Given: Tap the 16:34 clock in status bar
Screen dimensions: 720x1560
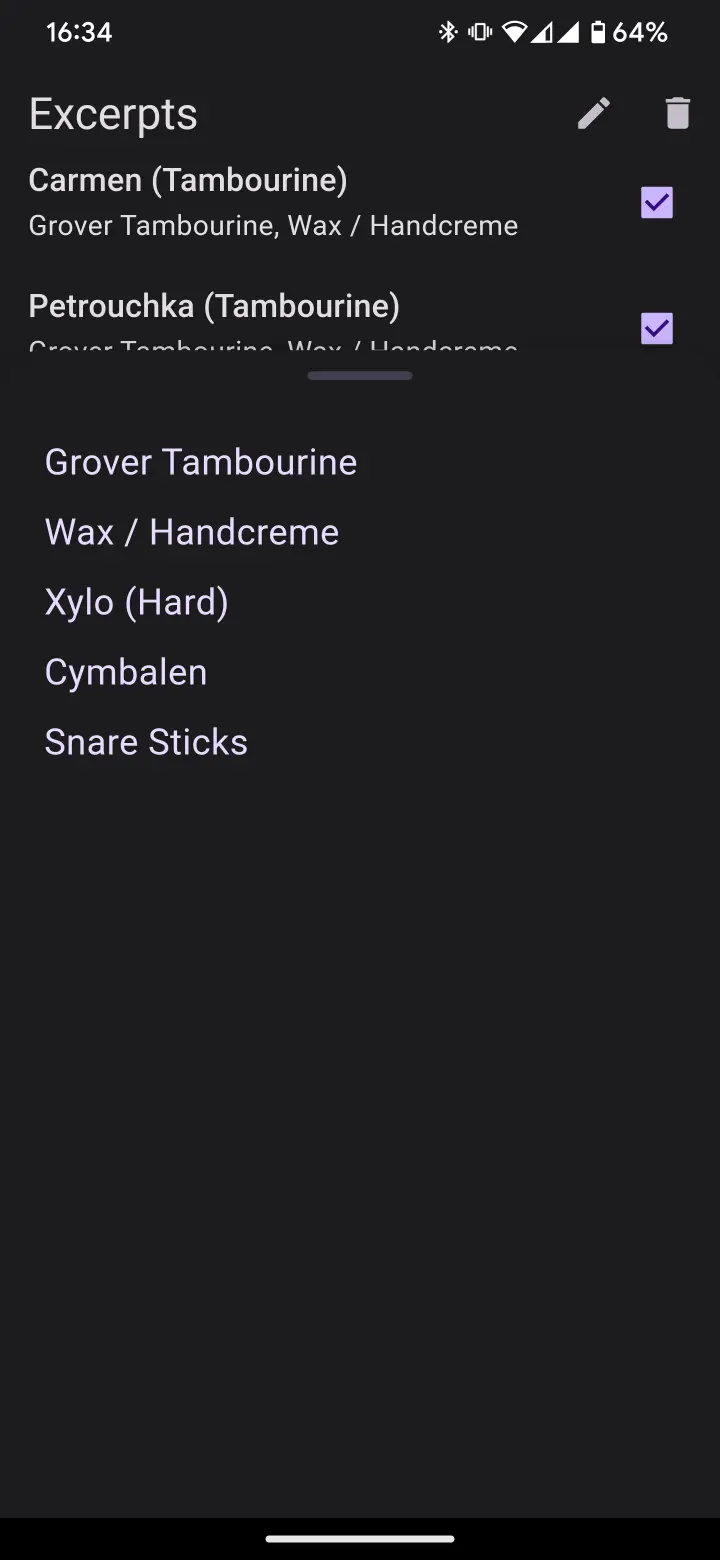Looking at the screenshot, I should click(79, 33).
